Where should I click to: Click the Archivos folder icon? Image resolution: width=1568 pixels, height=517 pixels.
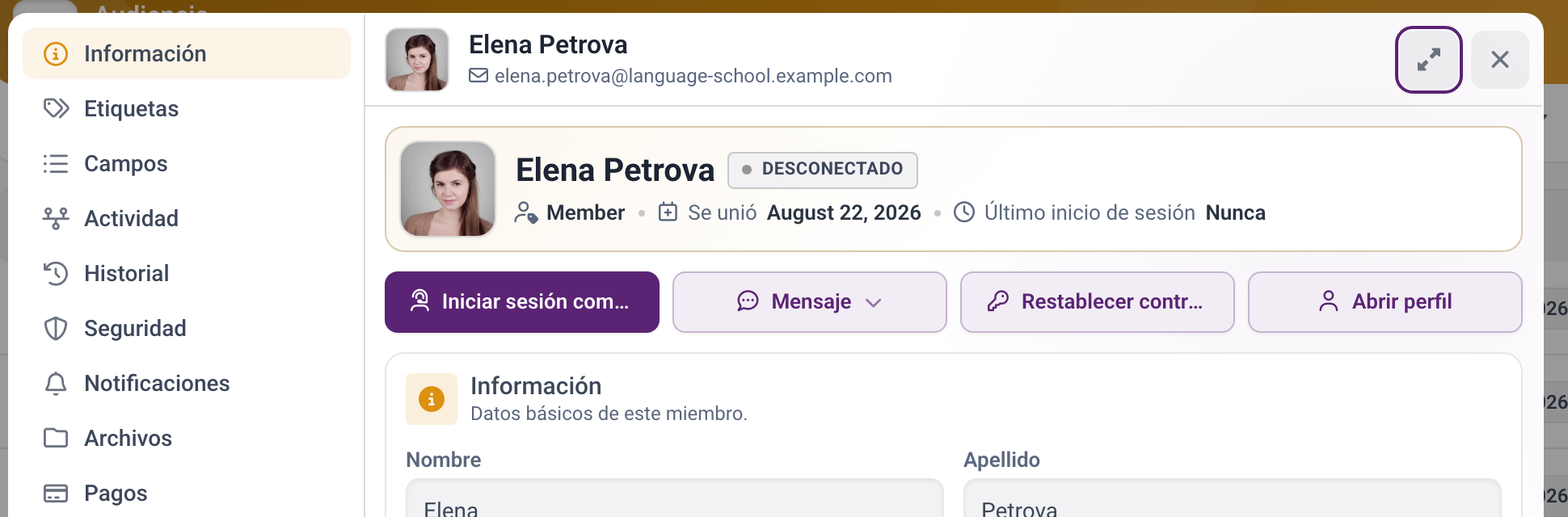56,438
